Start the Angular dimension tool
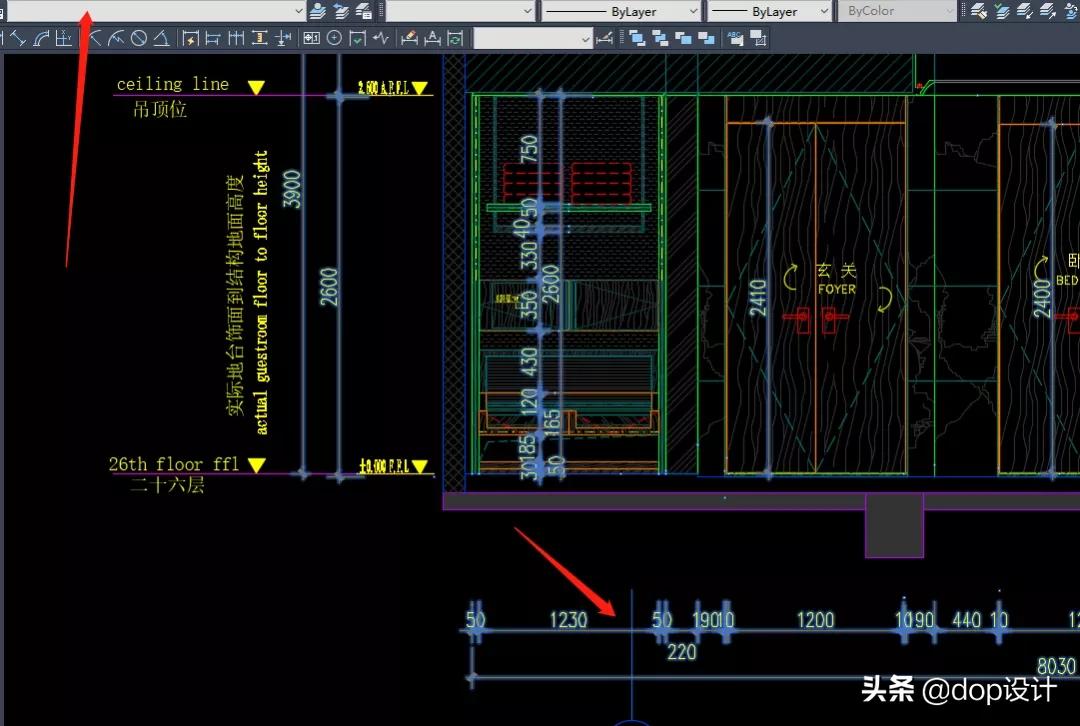 161,39
